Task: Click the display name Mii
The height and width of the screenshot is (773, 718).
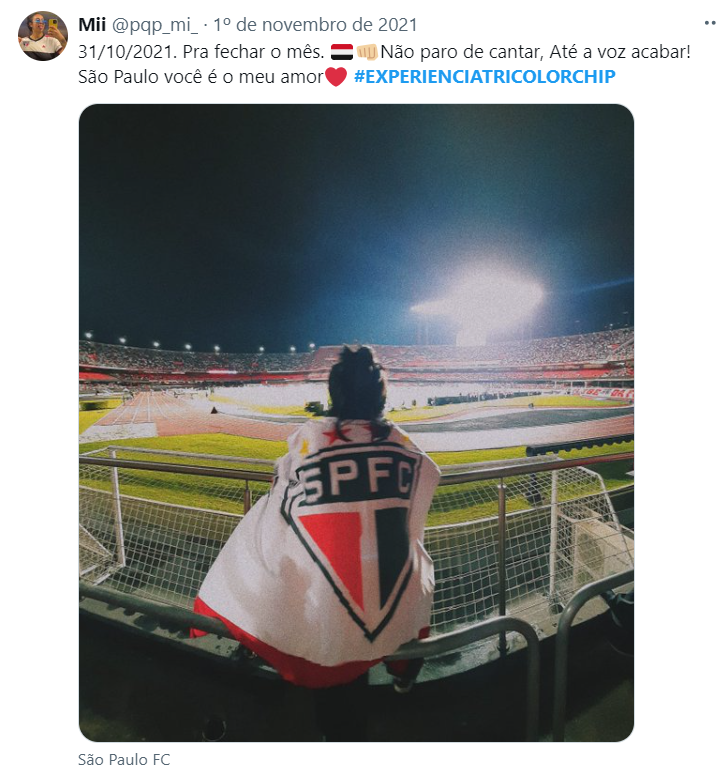Action: [x=92, y=25]
